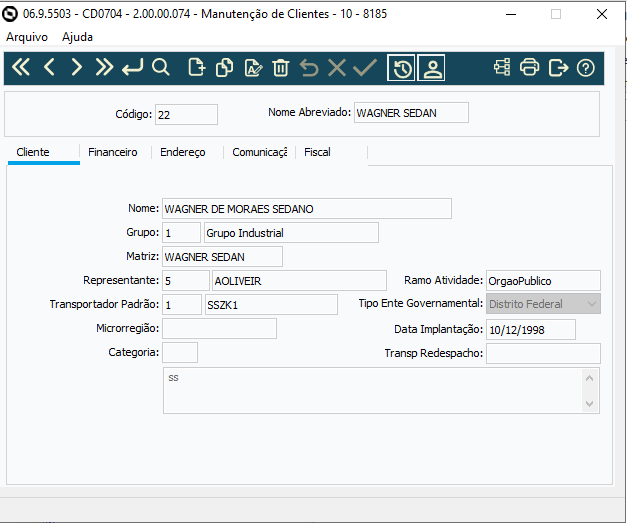Click the confirm checkmark icon
This screenshot has height=523, width=627.
(365, 67)
